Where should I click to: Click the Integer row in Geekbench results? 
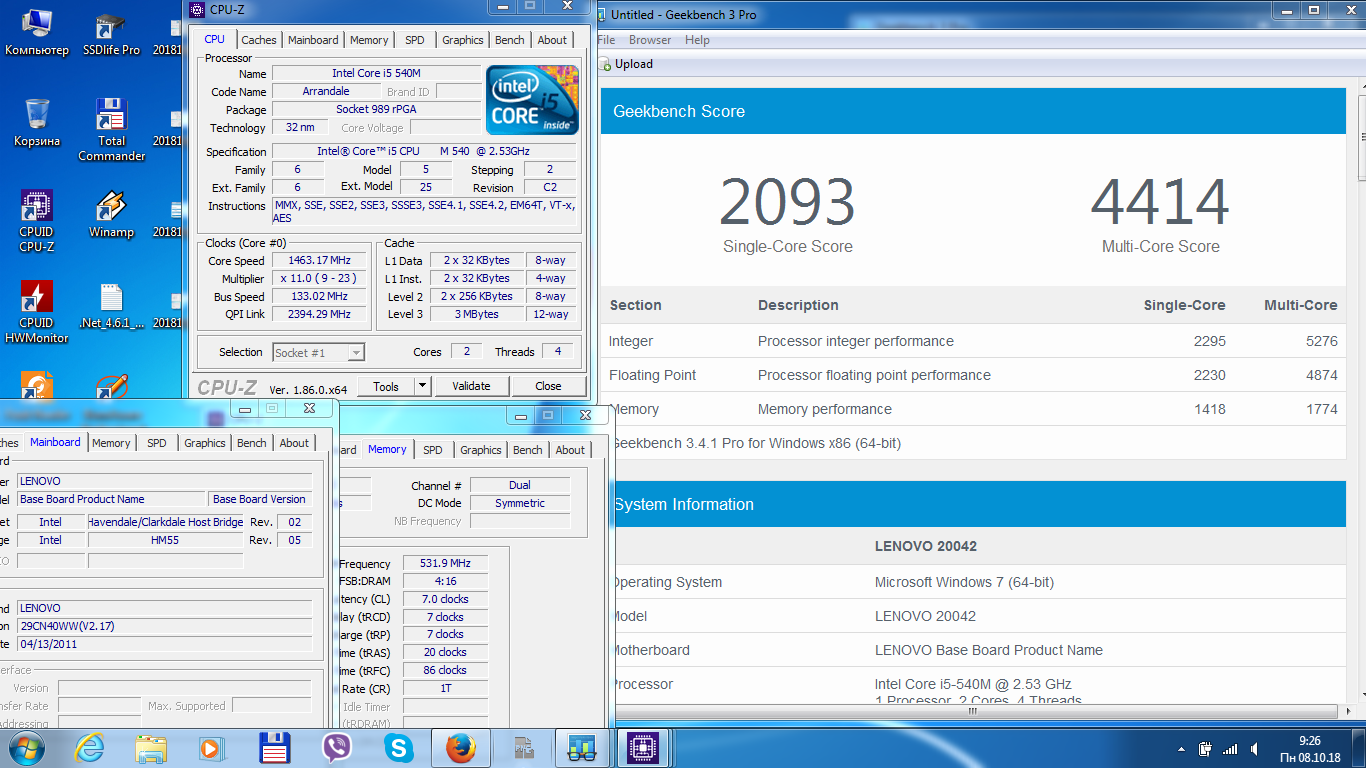[973, 341]
